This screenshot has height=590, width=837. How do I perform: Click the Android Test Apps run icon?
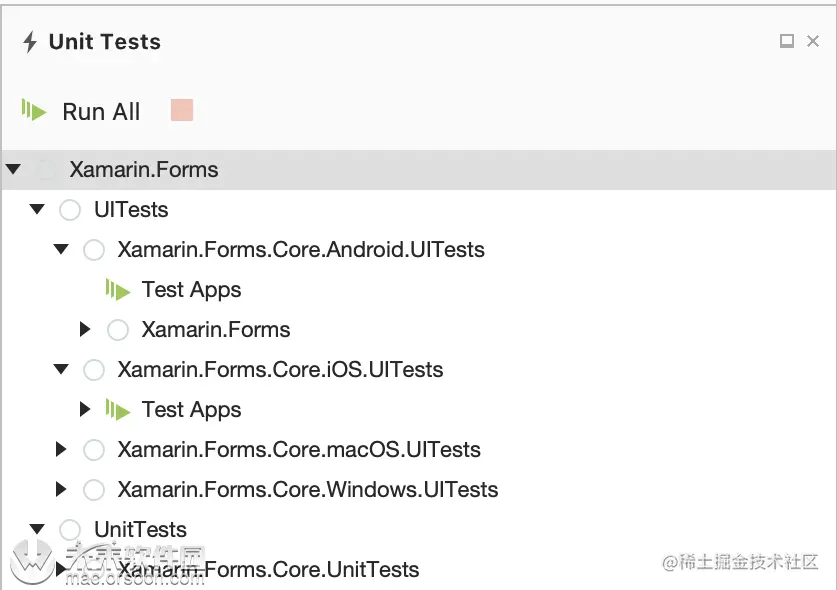pos(118,290)
